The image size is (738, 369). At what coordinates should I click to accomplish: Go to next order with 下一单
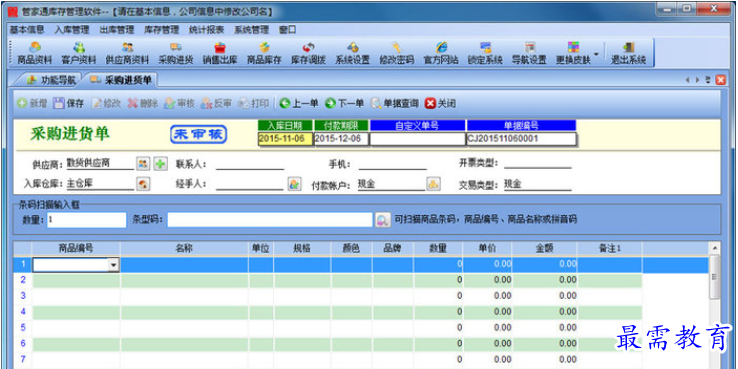click(x=345, y=104)
